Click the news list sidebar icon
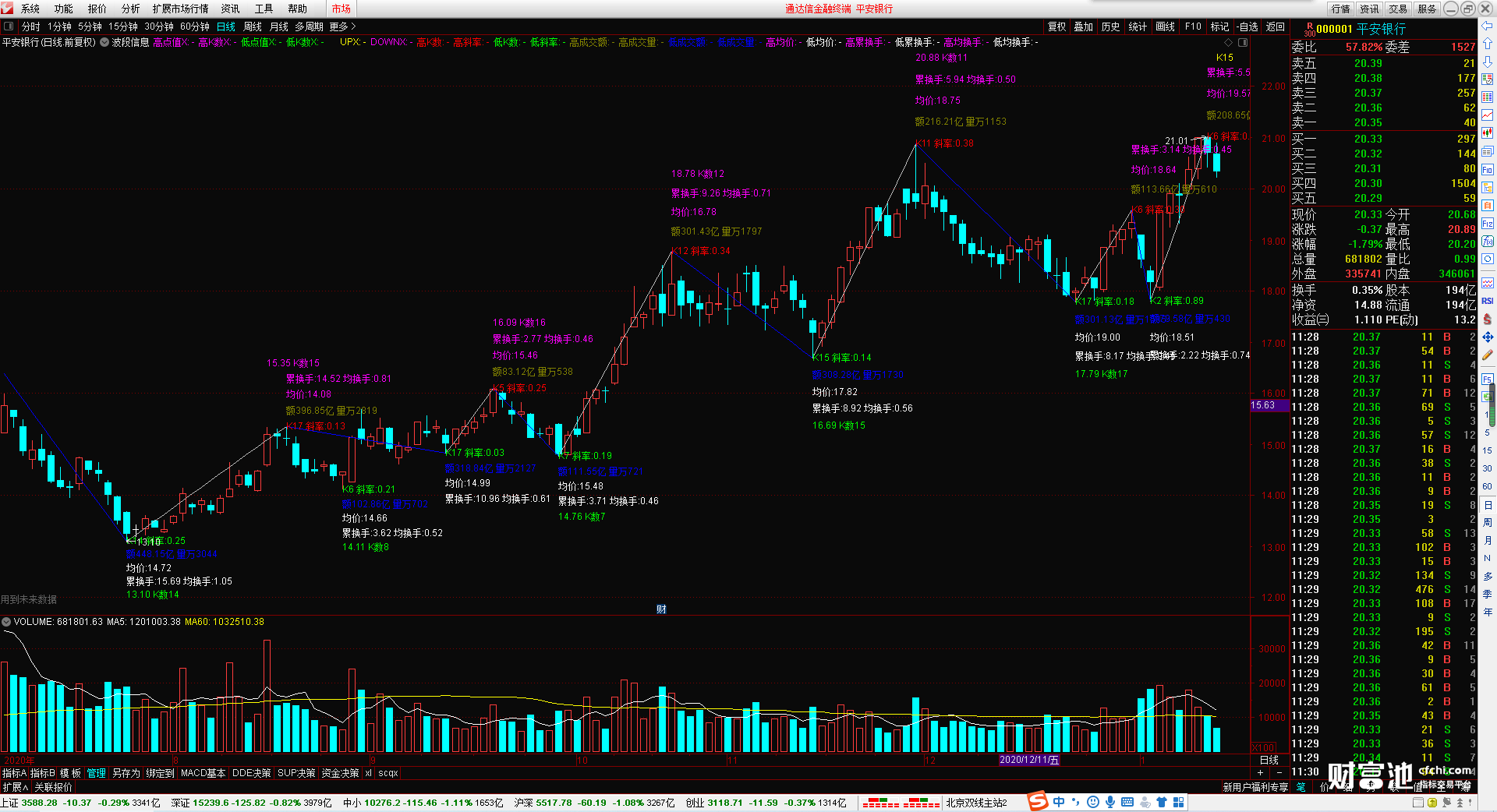This screenshot has width=1497, height=812. point(1488,151)
